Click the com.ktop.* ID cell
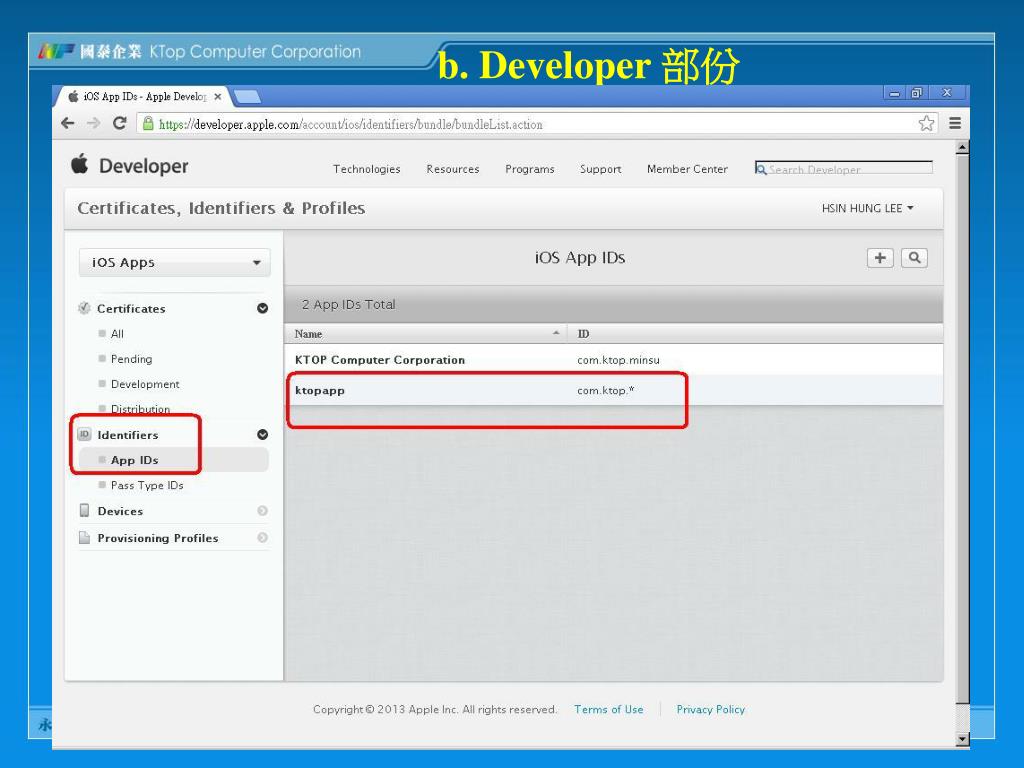 tap(605, 391)
